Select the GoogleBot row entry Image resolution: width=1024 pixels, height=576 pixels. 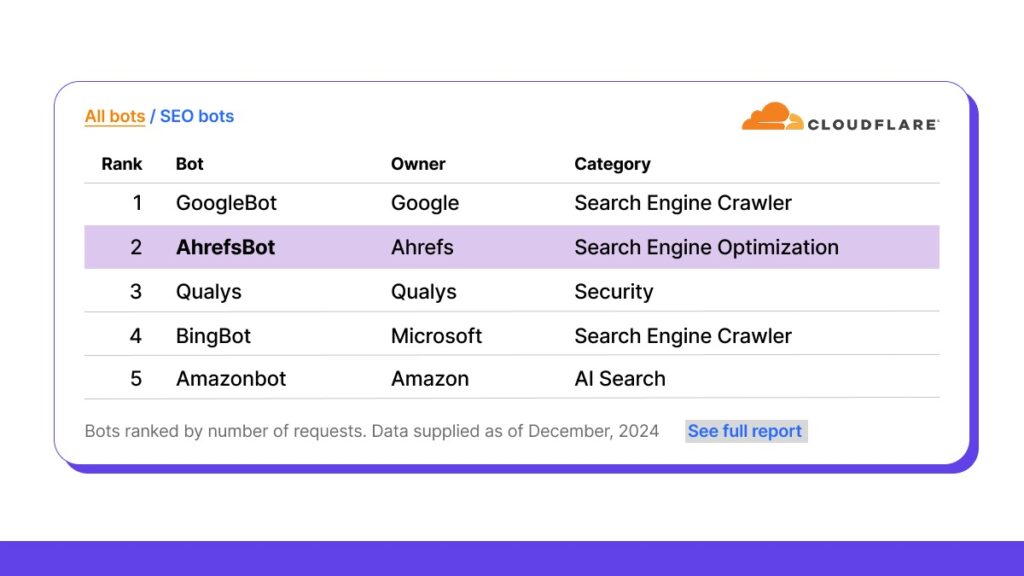226,203
